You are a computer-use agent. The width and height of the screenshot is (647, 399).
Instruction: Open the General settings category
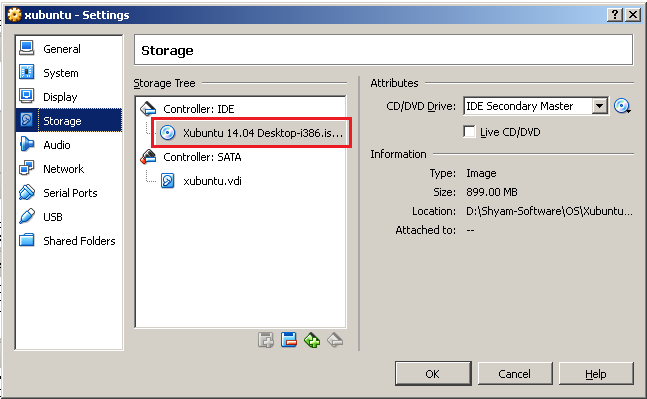coord(69,49)
